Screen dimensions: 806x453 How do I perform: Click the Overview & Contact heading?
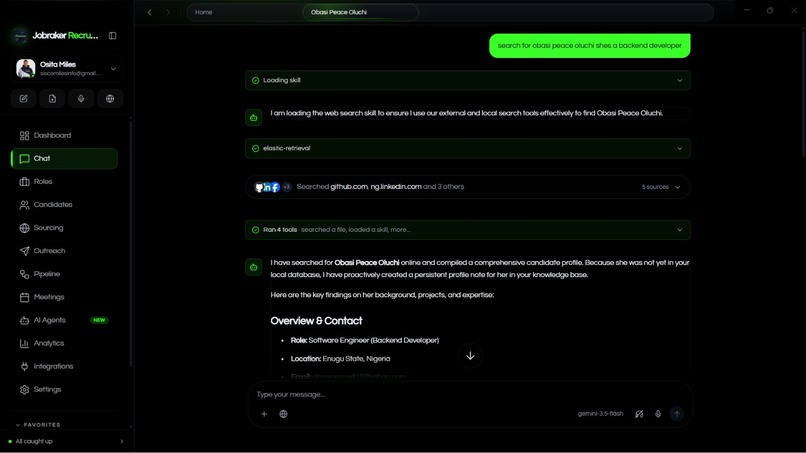[x=316, y=321]
